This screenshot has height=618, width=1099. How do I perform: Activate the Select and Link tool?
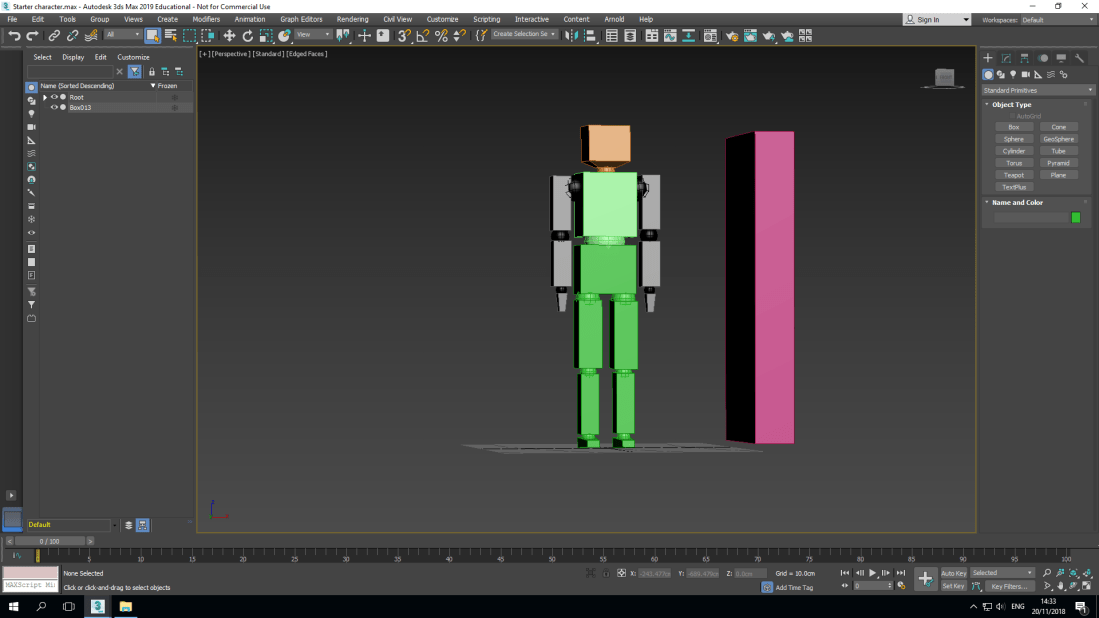click(x=52, y=35)
